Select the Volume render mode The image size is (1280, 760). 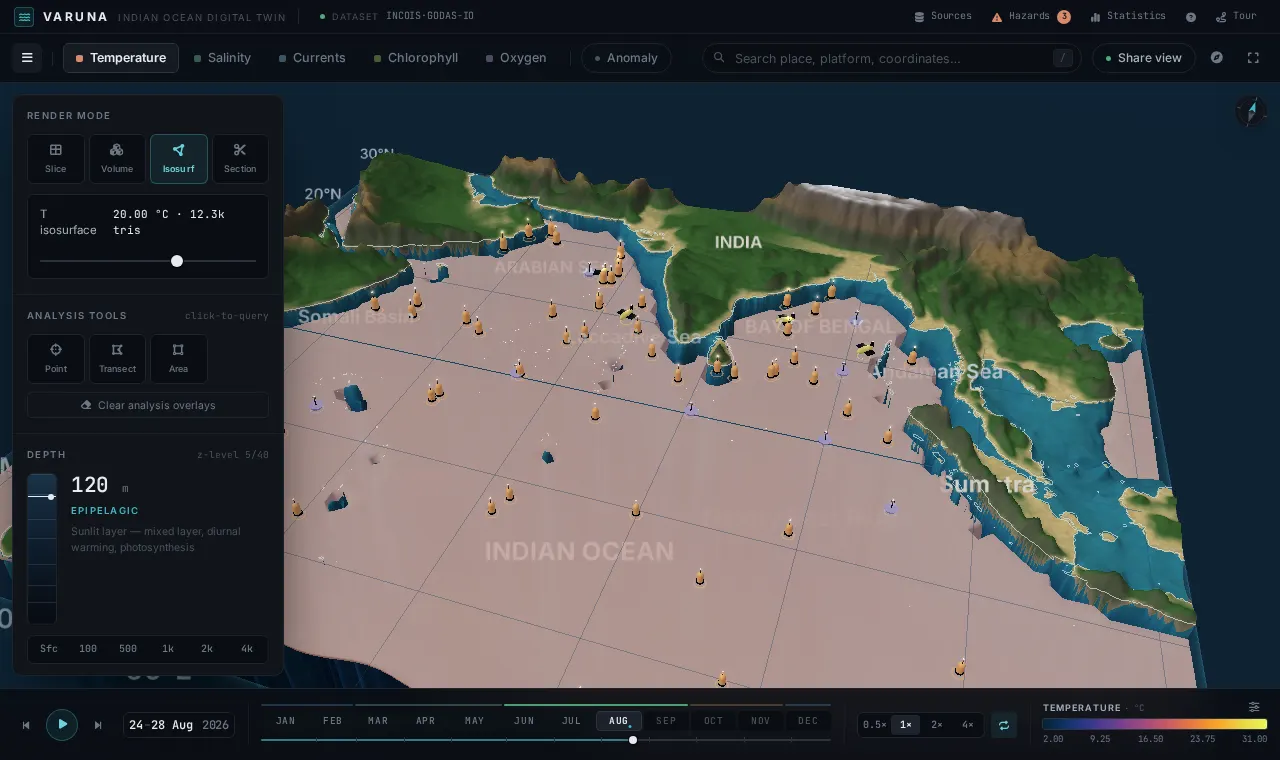(117, 159)
